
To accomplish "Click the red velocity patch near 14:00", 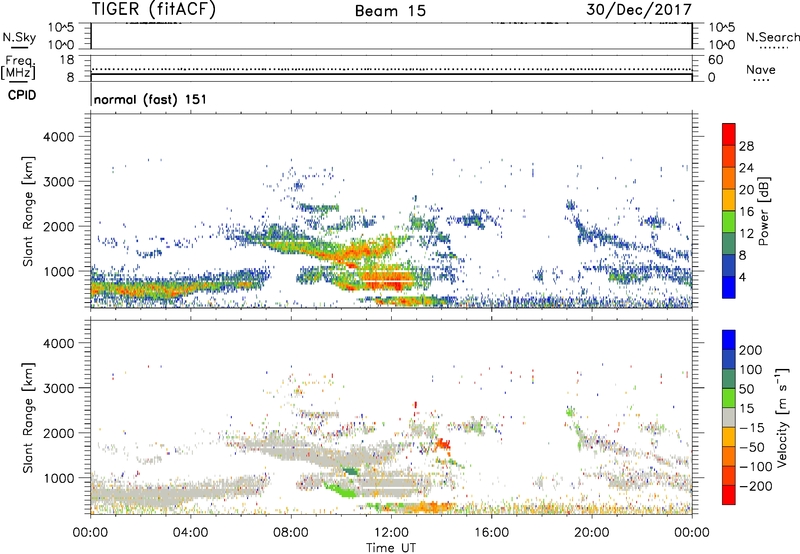I will 443,444.
